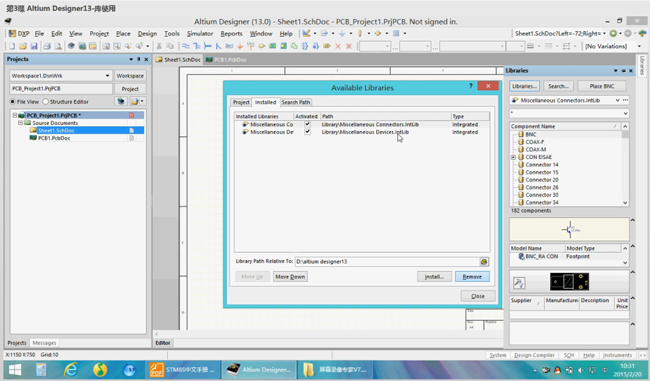Click the Move Down button

[x=290, y=277]
